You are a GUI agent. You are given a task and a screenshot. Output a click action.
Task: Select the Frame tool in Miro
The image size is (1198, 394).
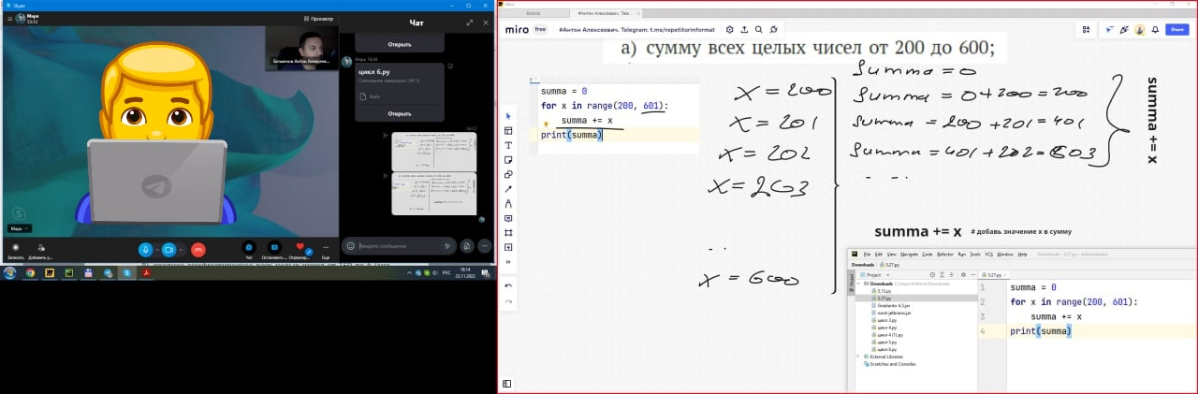tap(509, 232)
